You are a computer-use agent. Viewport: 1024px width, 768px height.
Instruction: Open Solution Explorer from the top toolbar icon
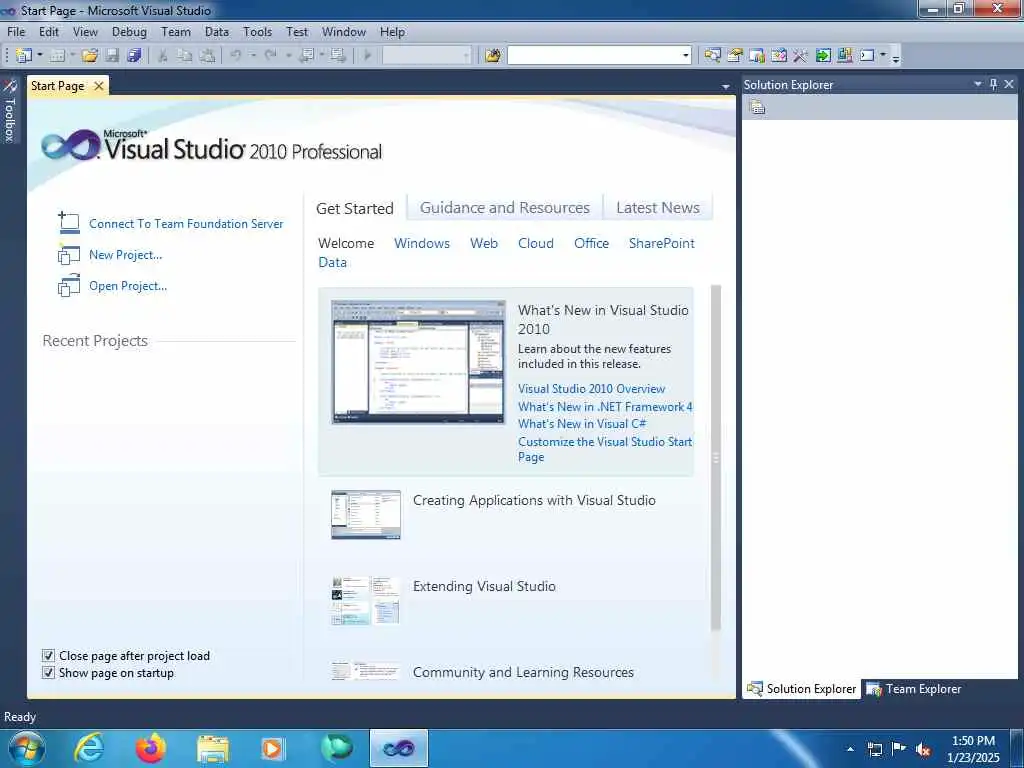click(x=712, y=56)
